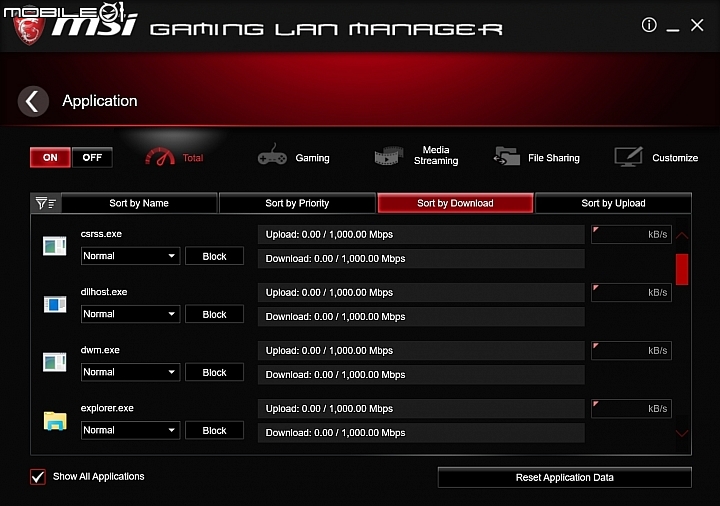Turn bandwidth control ON
Image resolution: width=720 pixels, height=506 pixels.
(50, 157)
